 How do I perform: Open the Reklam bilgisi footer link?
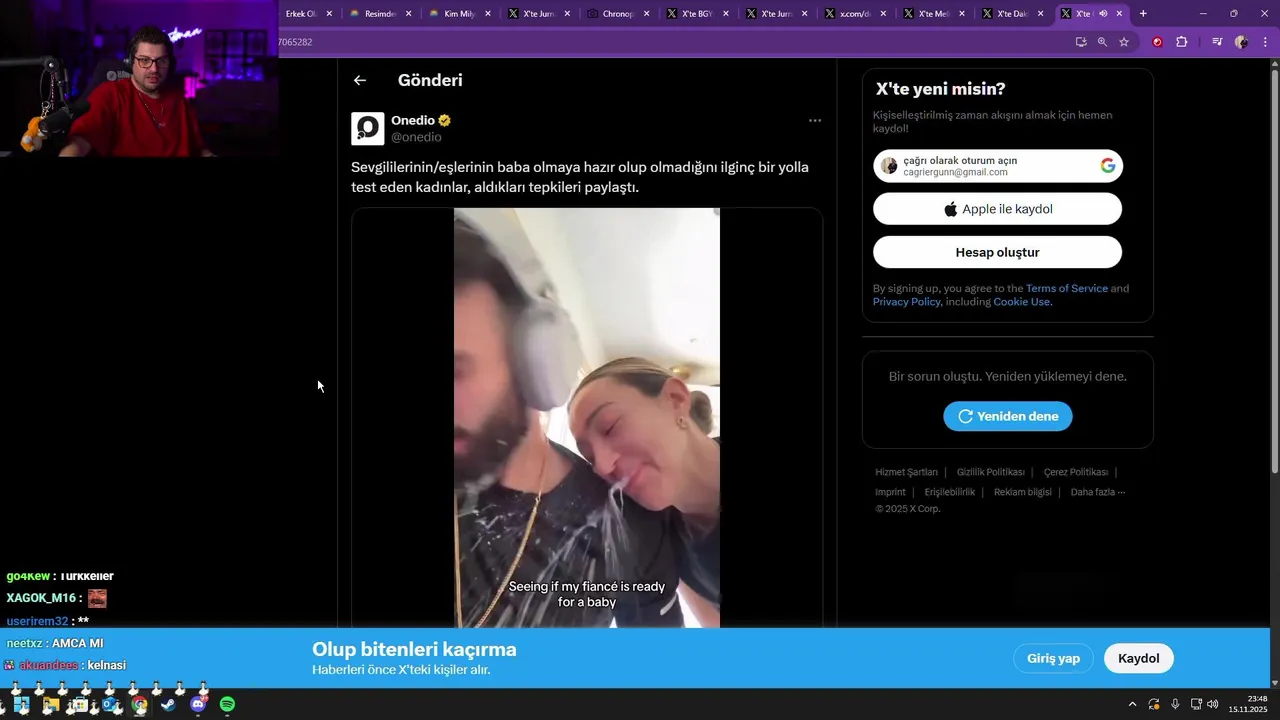(1023, 492)
